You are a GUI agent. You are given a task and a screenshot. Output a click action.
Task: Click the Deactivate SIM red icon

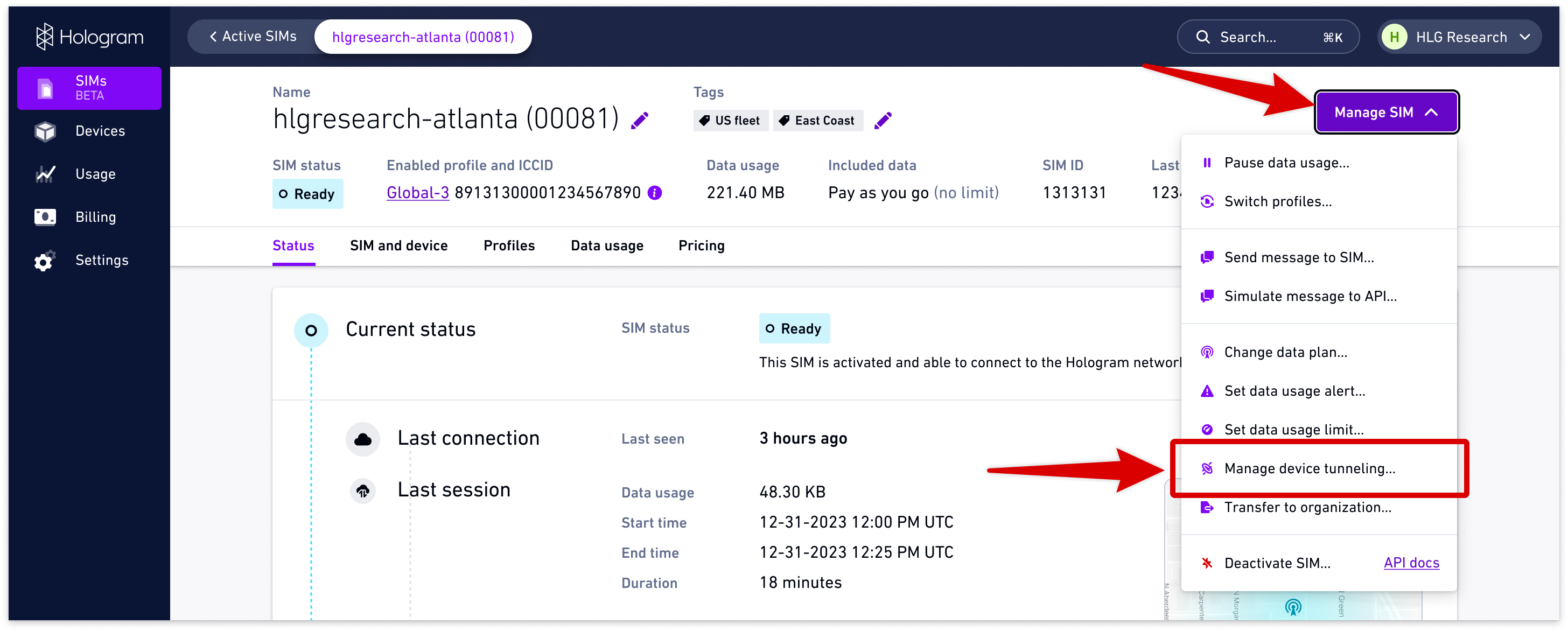[1207, 563]
